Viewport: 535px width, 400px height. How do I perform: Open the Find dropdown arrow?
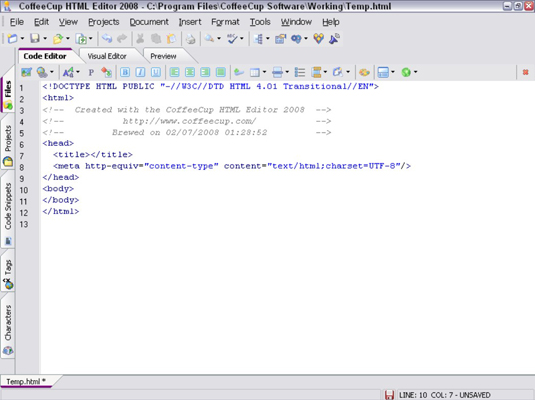[x=219, y=39]
